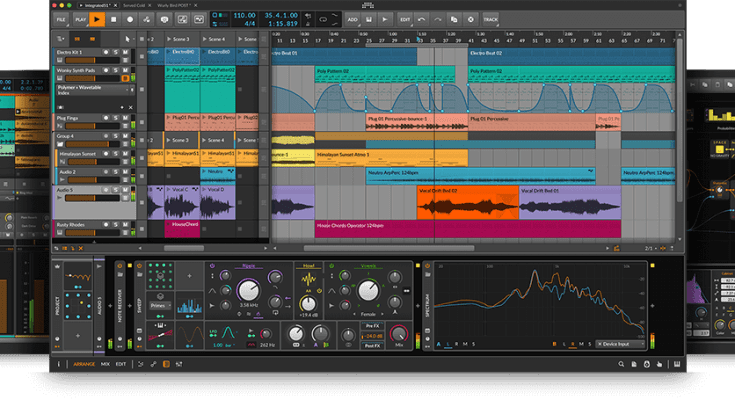Launch Scene 3 with its play arrow
This screenshot has width=735, height=400.
(x=170, y=39)
